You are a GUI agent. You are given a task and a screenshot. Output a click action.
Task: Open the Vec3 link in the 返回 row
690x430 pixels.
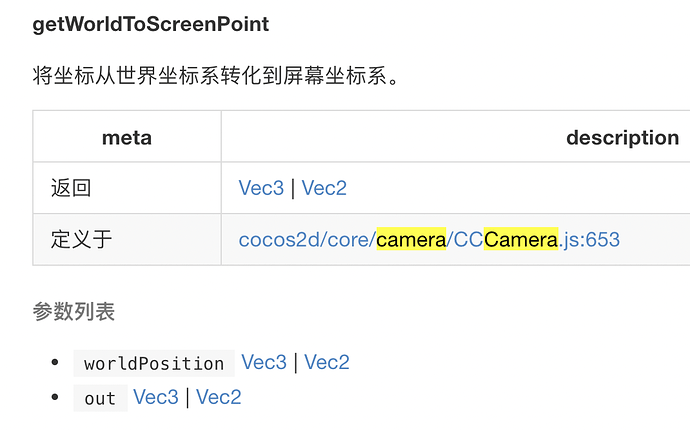tap(261, 188)
